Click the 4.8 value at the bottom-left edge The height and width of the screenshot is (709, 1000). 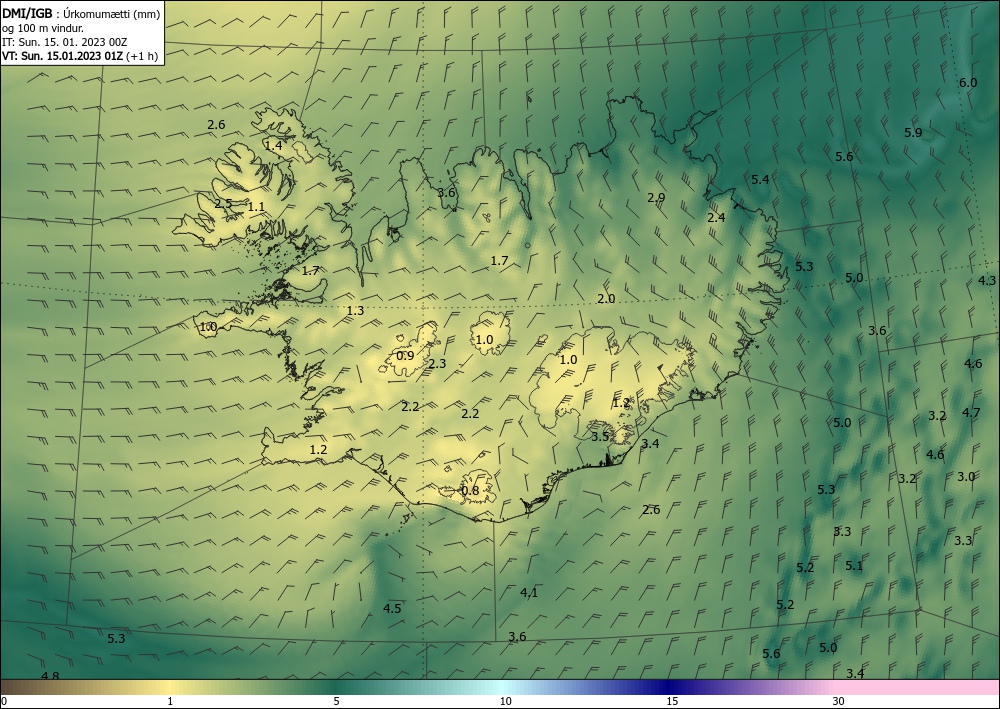click(x=50, y=676)
